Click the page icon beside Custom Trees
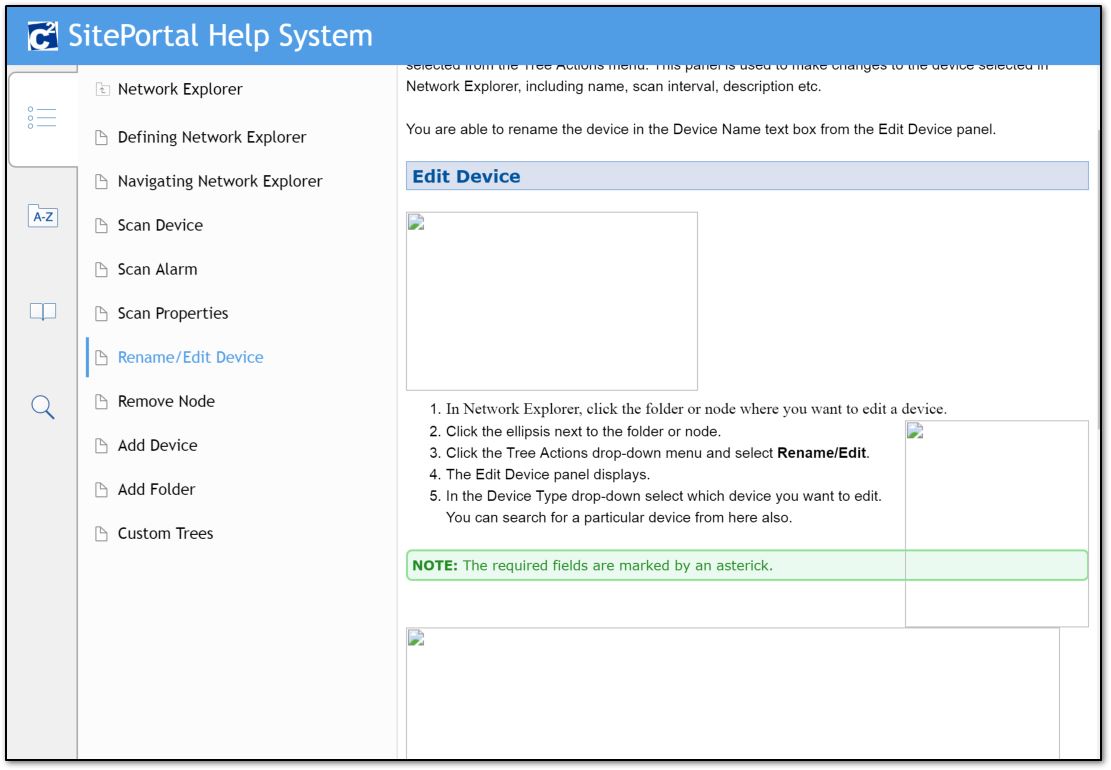 tap(102, 533)
